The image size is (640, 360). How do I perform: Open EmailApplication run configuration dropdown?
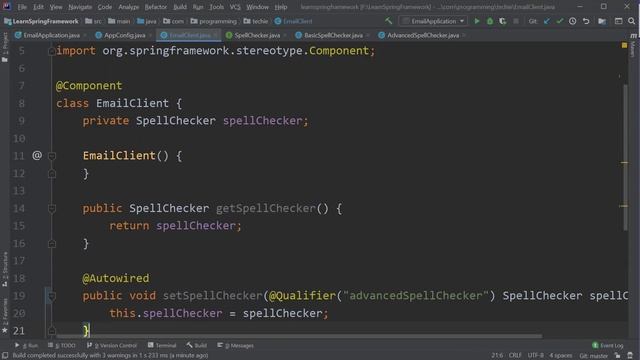[433, 21]
